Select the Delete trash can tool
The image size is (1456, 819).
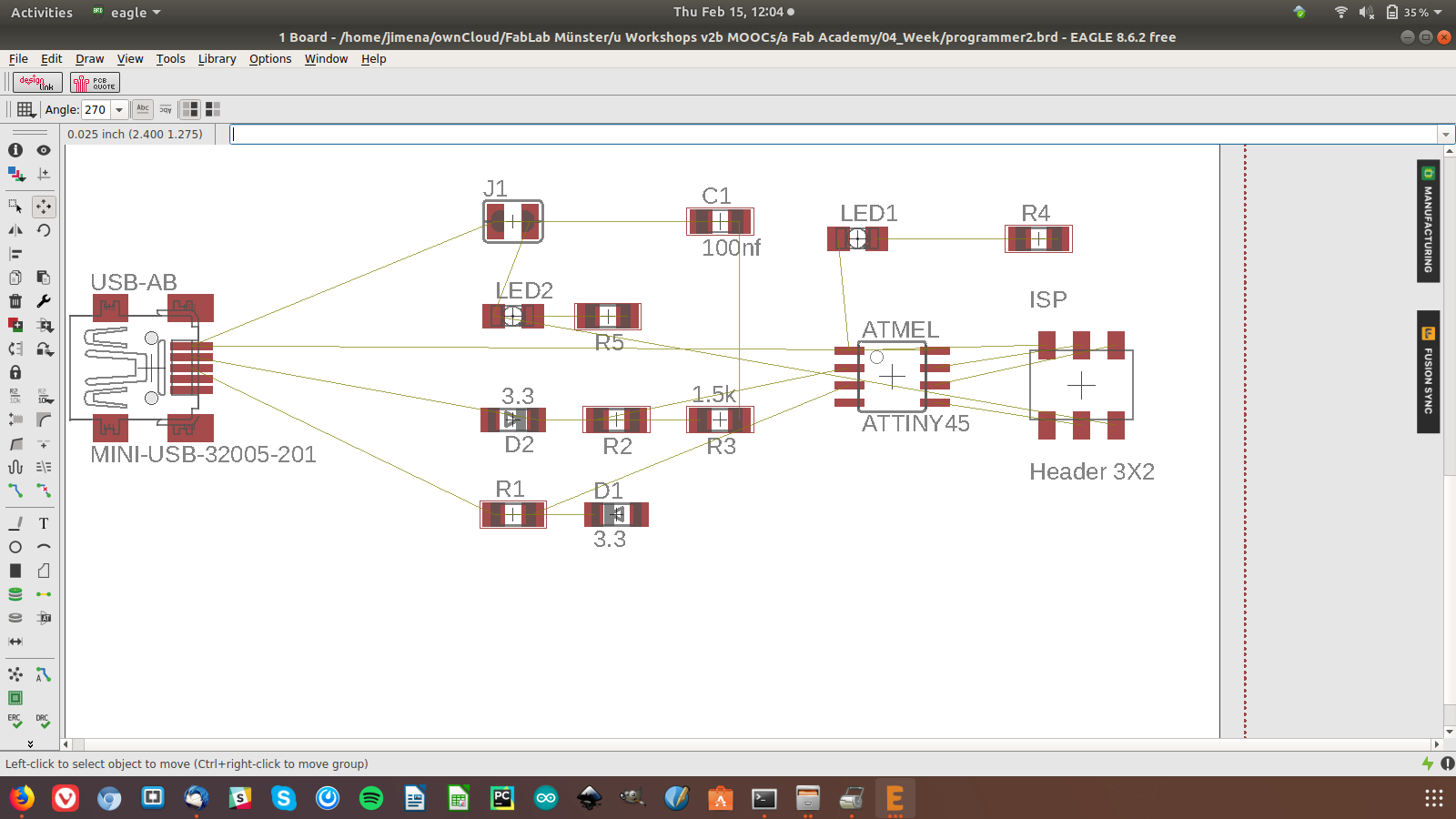point(15,301)
